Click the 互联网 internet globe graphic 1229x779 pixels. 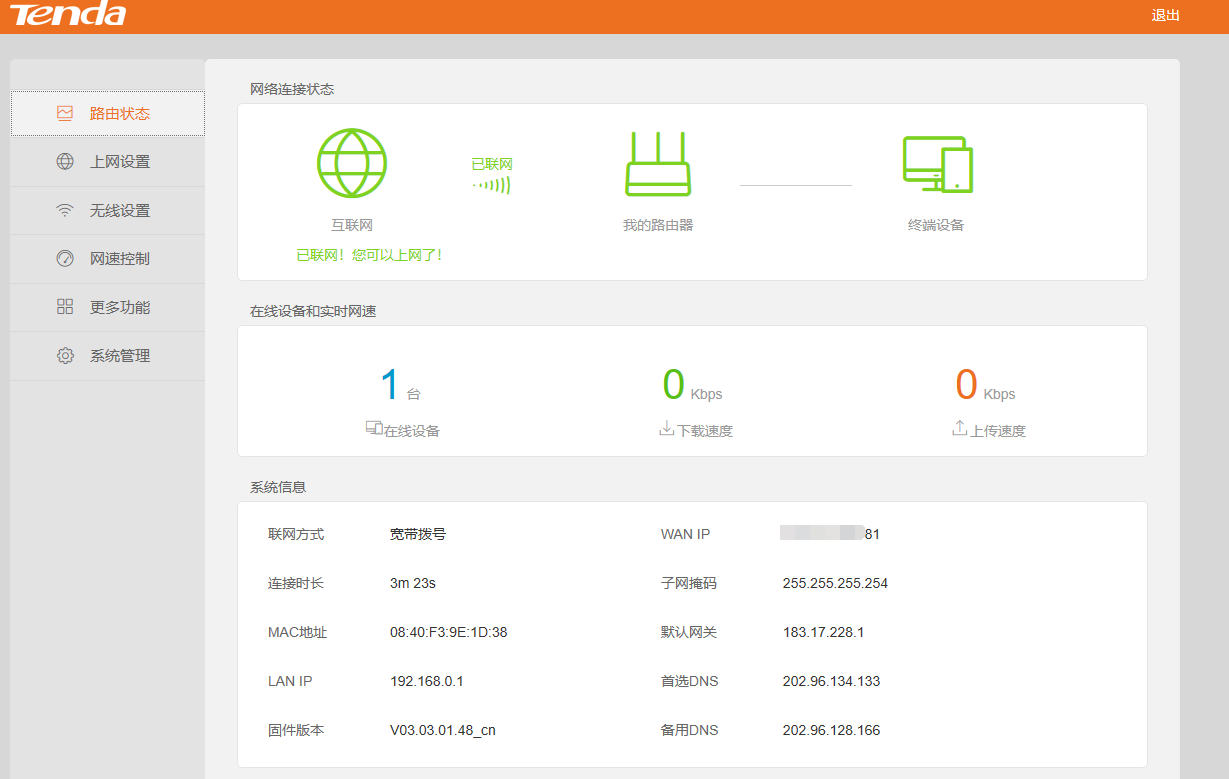click(352, 162)
